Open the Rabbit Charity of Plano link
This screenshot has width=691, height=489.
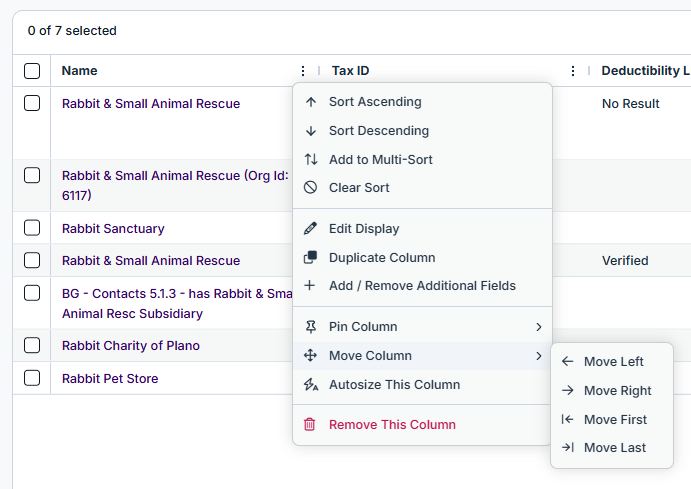[131, 345]
